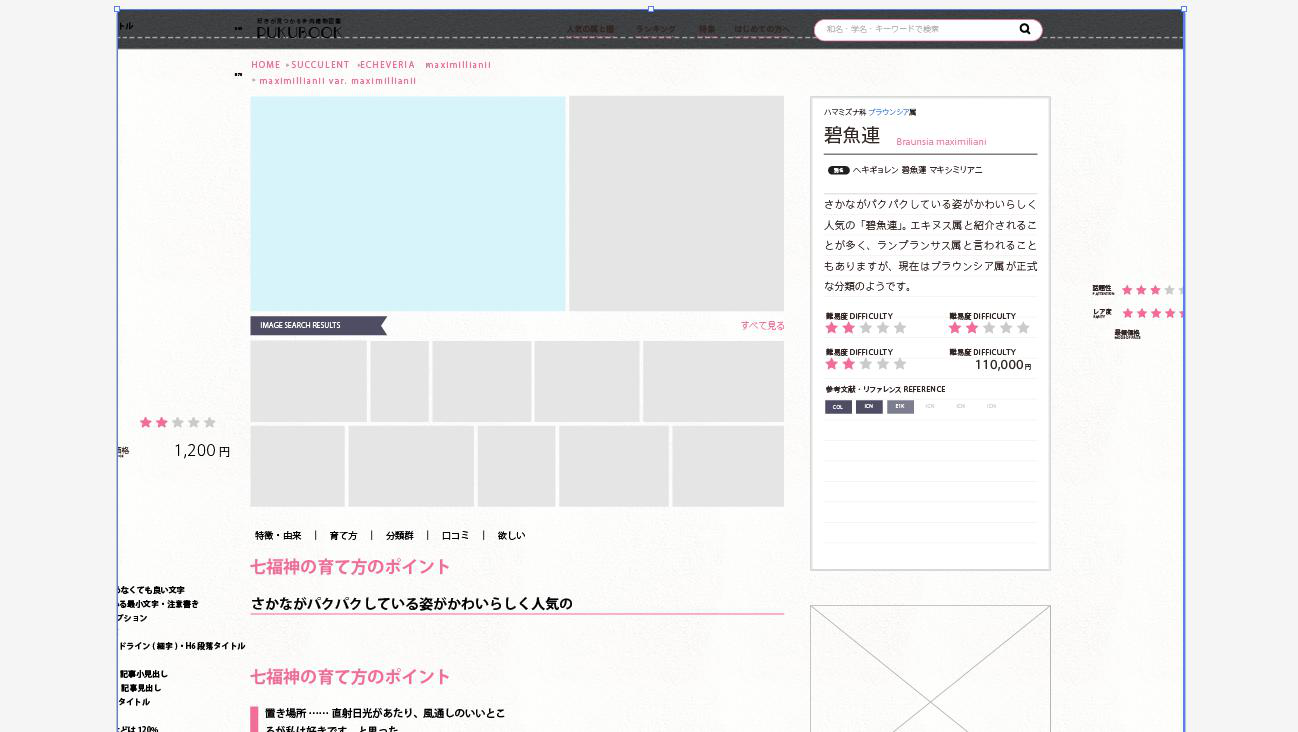Viewport: 1298px width, 732px height.
Task: Click the pink bar beside 置き場所 text
Action: pos(254,719)
